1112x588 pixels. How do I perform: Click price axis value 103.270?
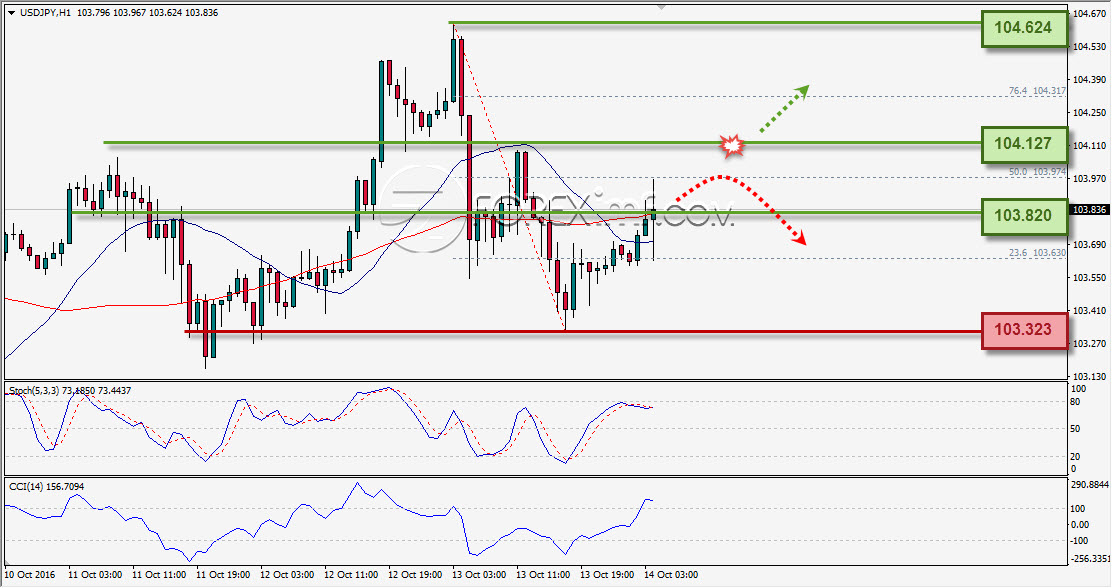click(1090, 343)
